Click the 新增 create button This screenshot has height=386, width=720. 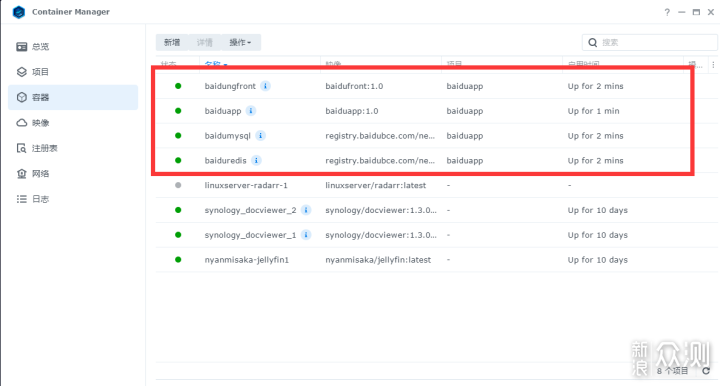(x=172, y=42)
